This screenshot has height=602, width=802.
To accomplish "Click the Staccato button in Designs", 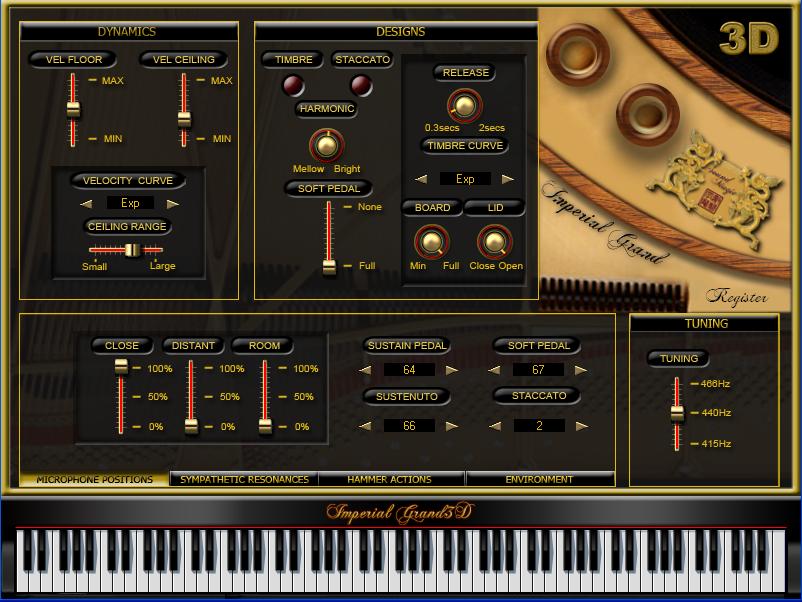I will [362, 59].
